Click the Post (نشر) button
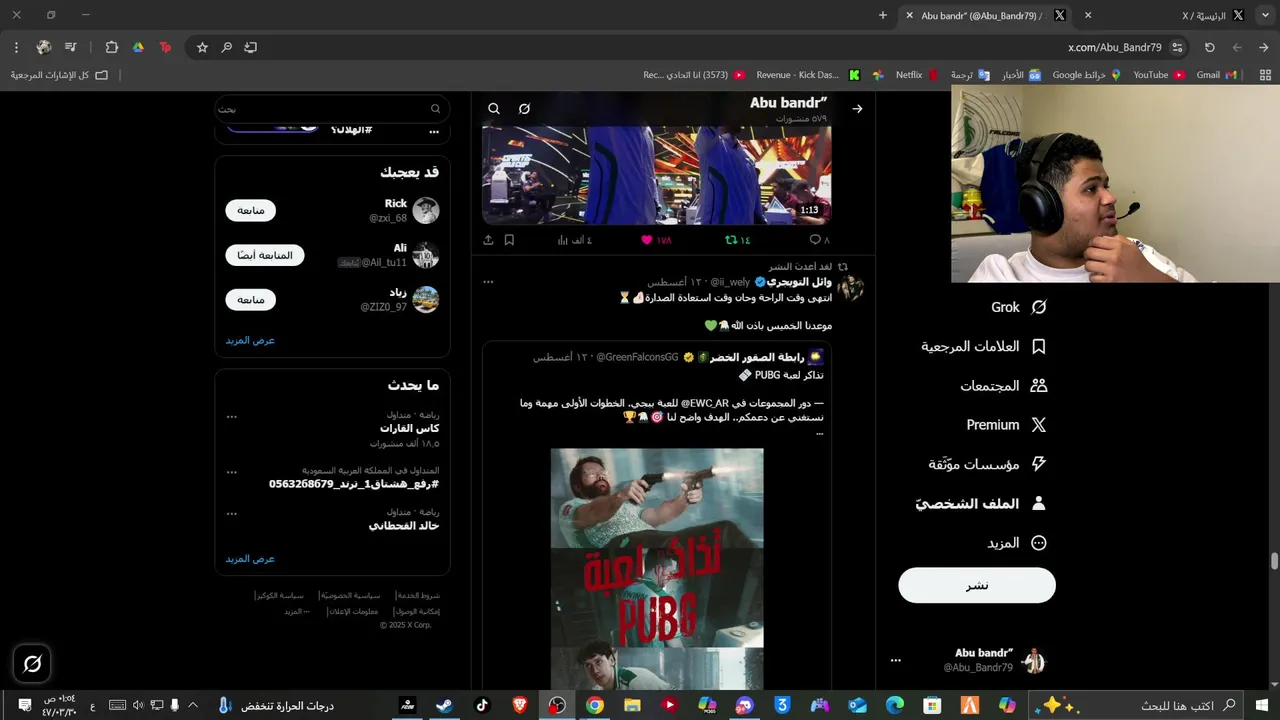Viewport: 1280px width, 720px height. pyautogui.click(x=977, y=585)
